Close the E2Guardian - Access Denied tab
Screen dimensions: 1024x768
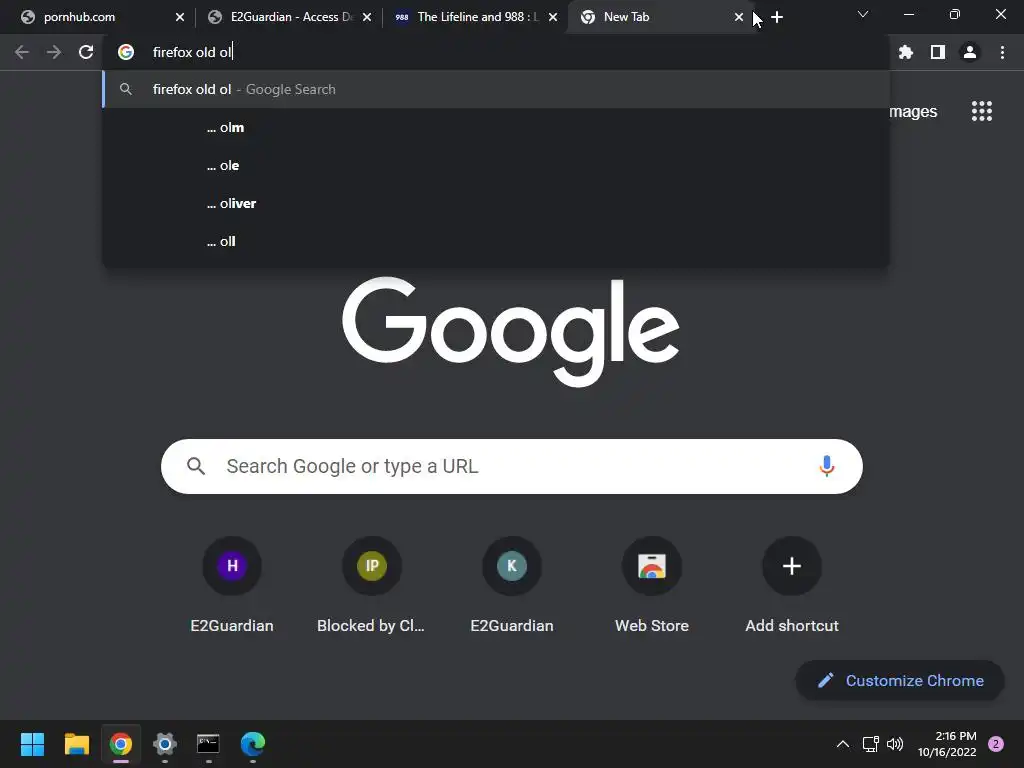pyautogui.click(x=367, y=17)
